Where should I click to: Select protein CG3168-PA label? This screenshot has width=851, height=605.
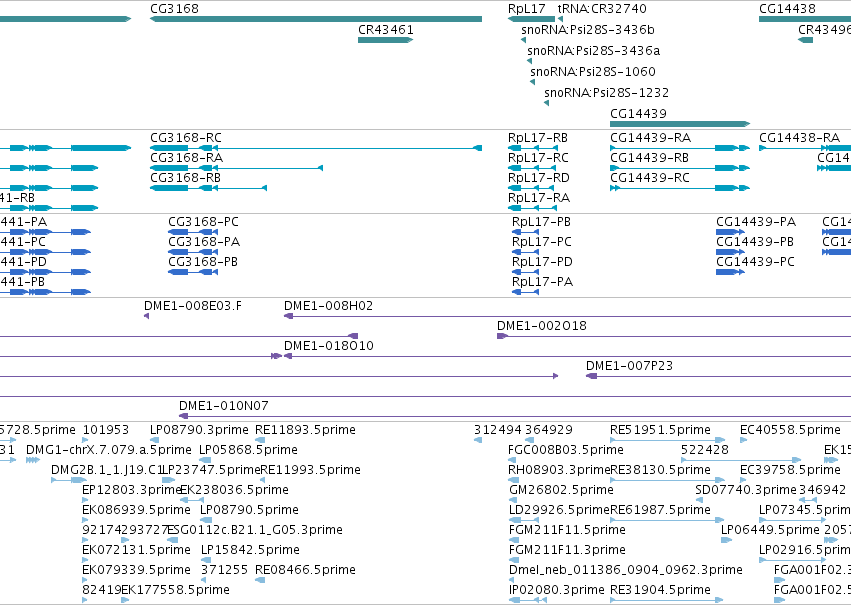(x=204, y=242)
